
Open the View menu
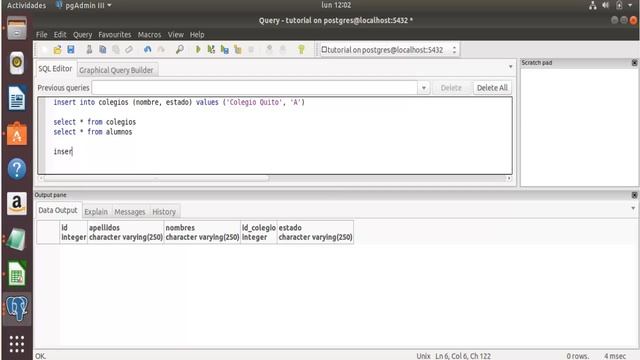pyautogui.click(x=176, y=35)
